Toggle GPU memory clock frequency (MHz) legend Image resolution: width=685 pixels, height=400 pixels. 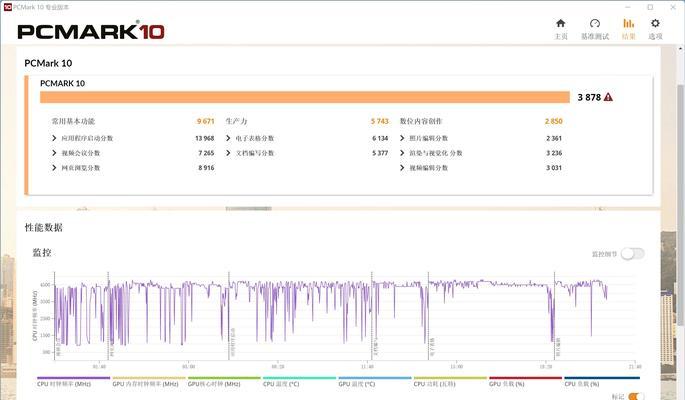coord(149,382)
